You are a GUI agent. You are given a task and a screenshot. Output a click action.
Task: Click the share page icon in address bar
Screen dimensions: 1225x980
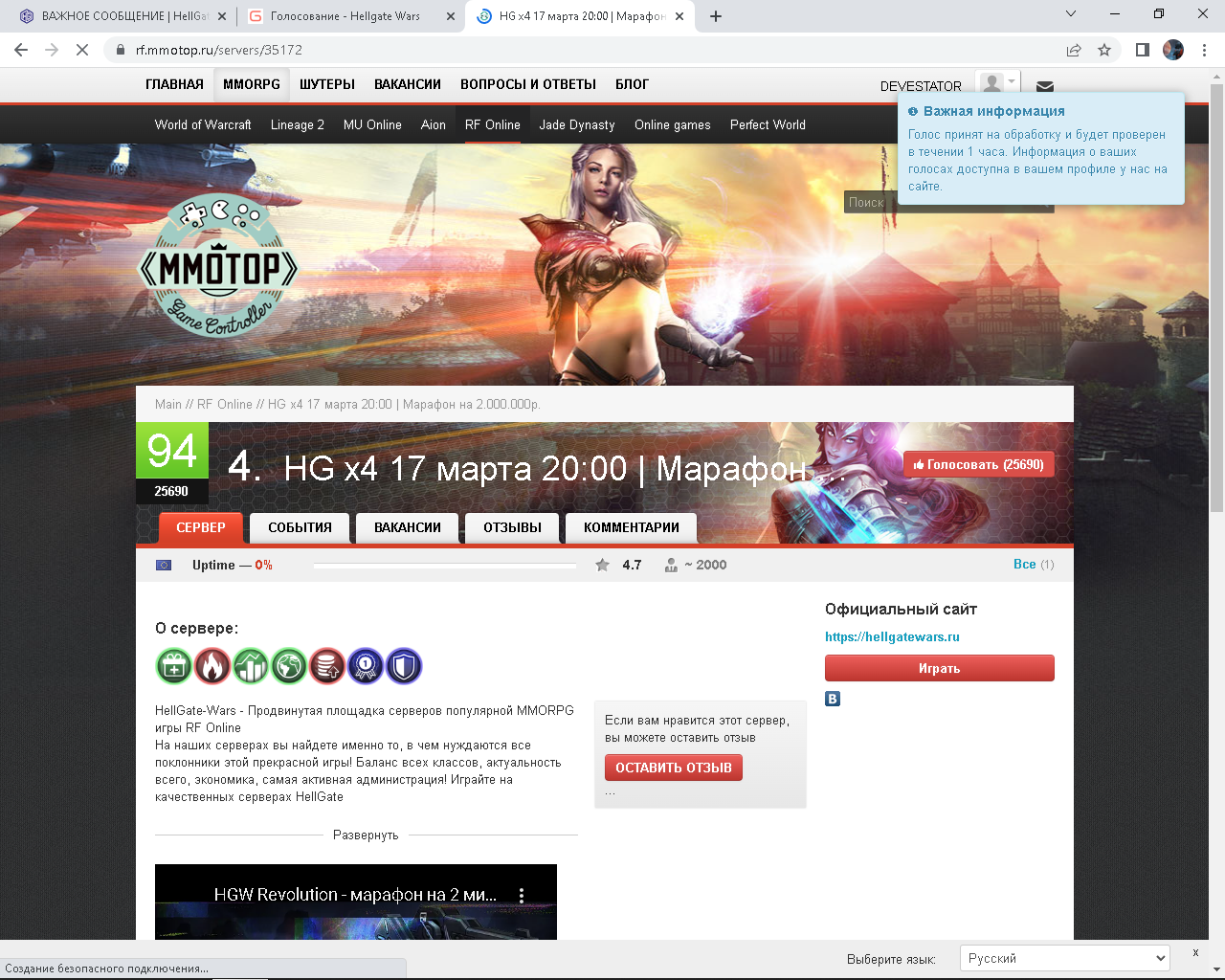[x=1074, y=50]
